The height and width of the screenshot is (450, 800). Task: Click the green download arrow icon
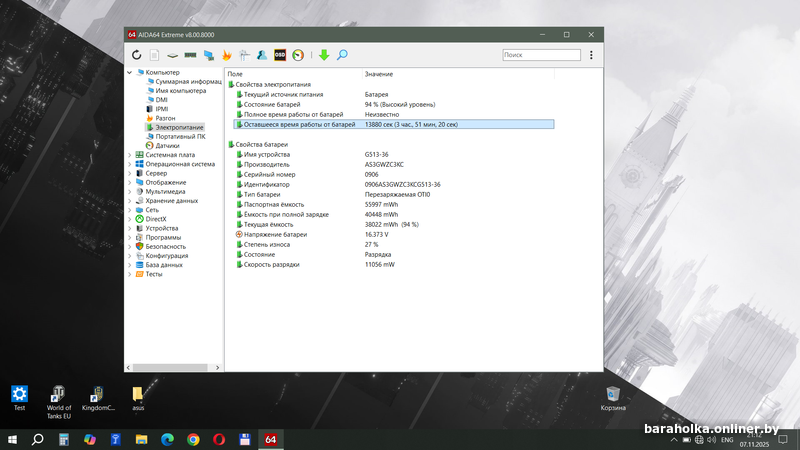[324, 55]
